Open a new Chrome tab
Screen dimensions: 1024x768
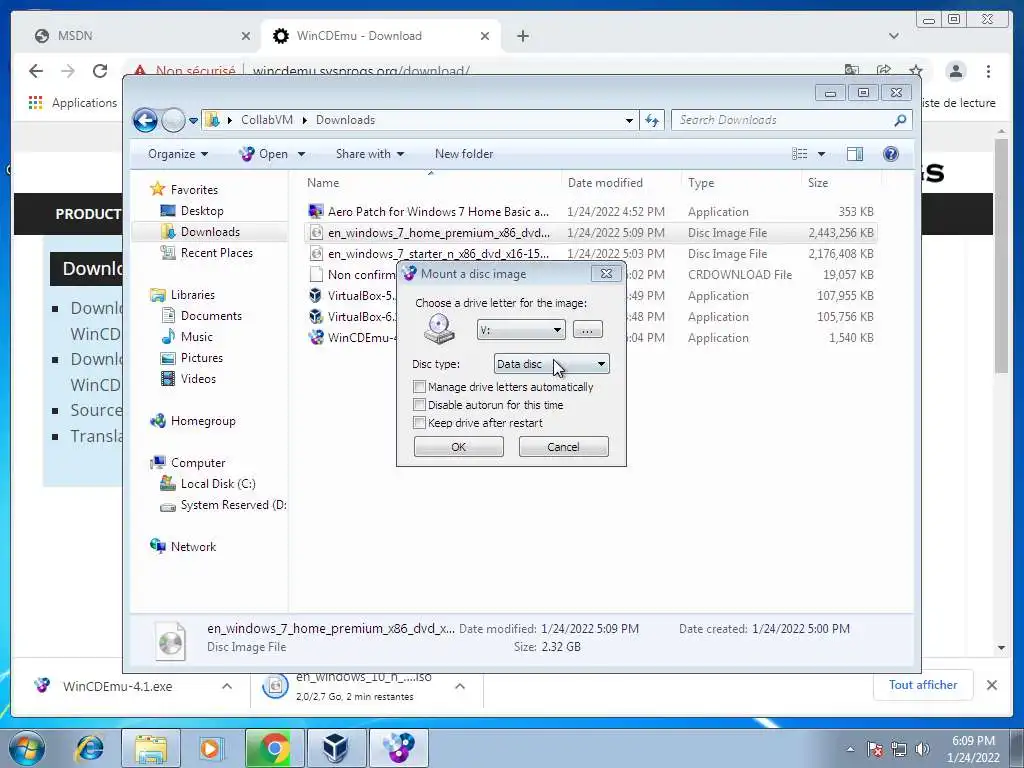tap(522, 36)
